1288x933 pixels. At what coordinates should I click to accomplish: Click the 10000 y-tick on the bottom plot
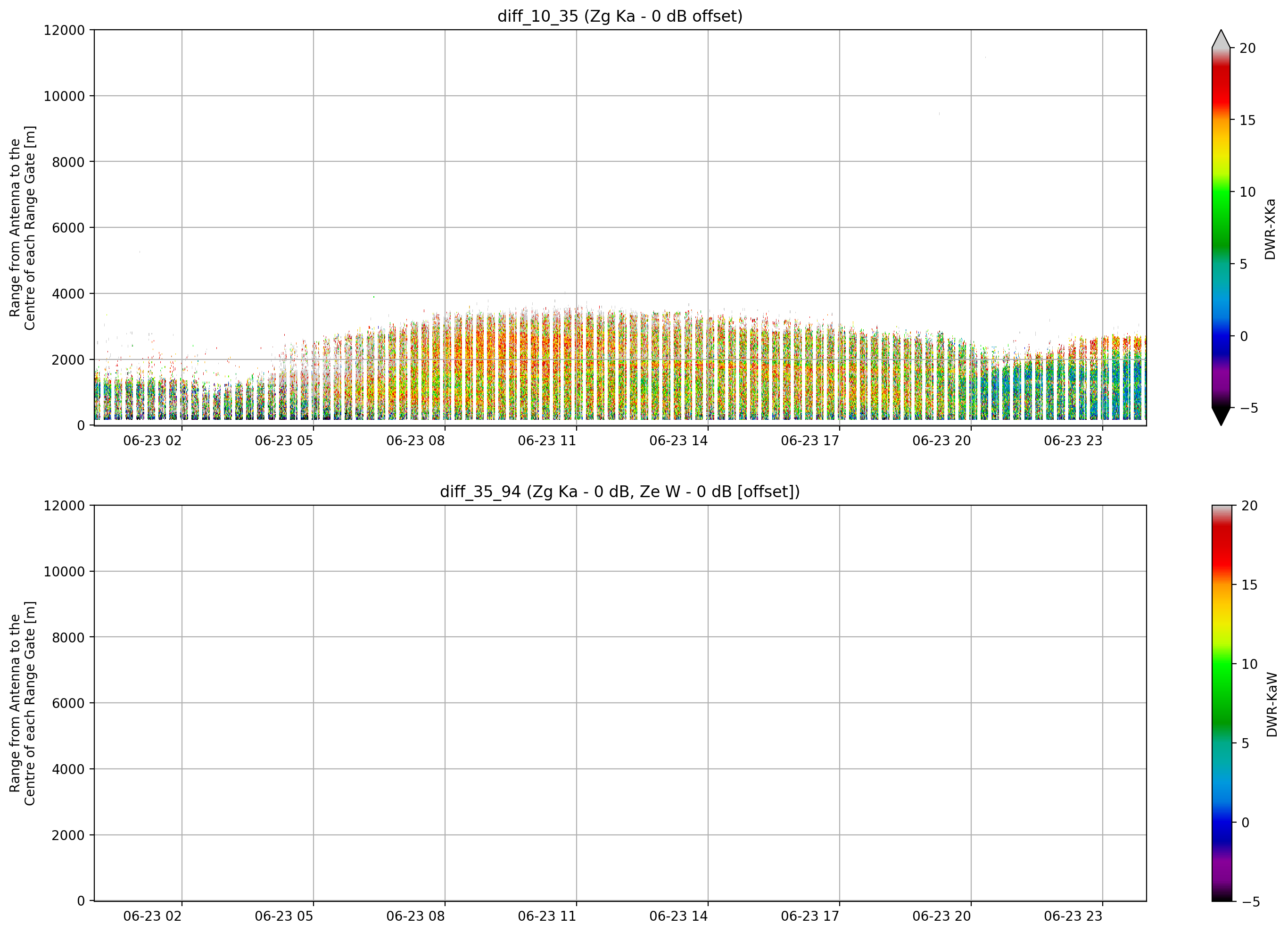pos(64,572)
